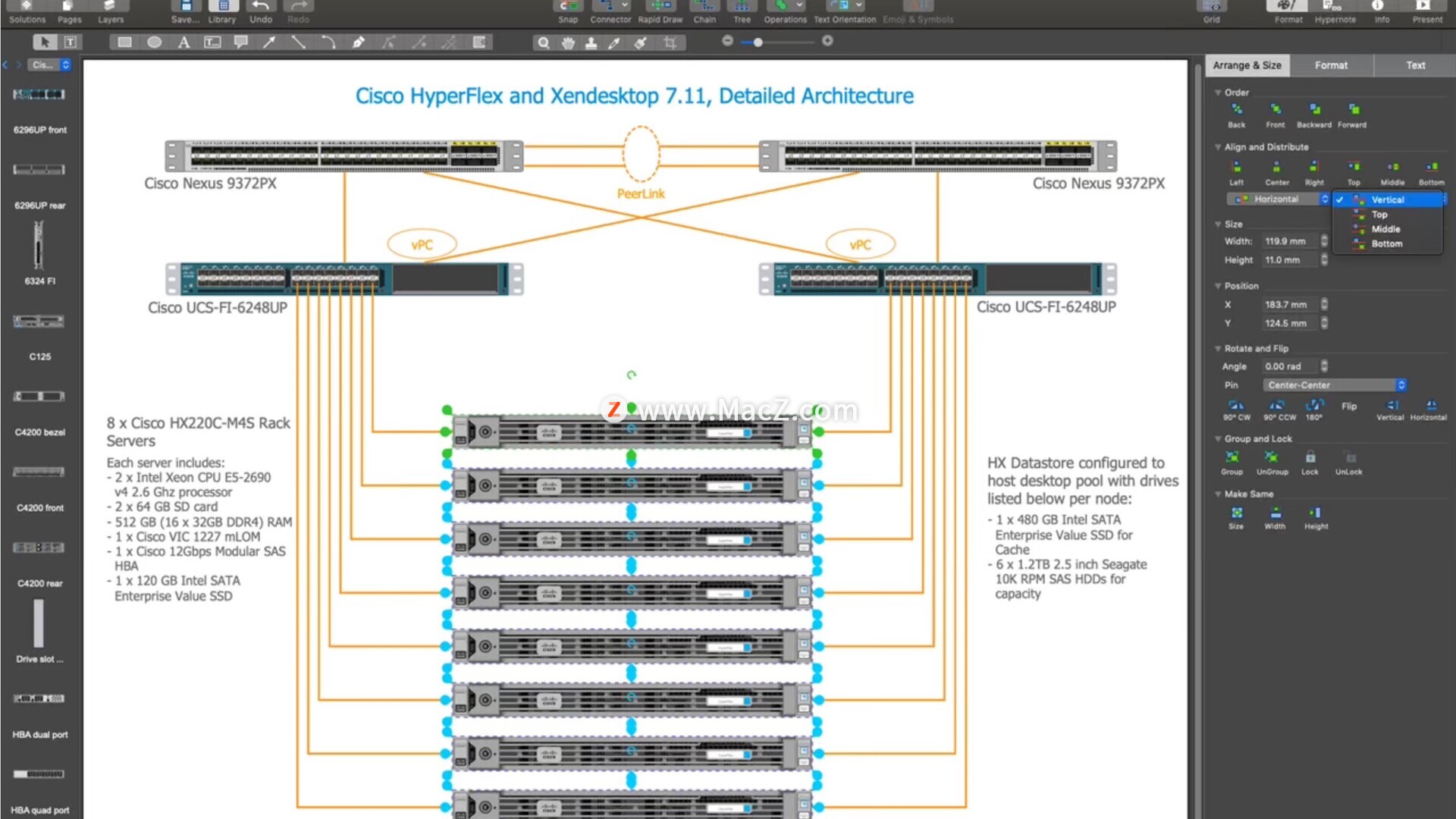Click the zoom out minus button
Image resolution: width=1456 pixels, height=819 pixels.
727,41
